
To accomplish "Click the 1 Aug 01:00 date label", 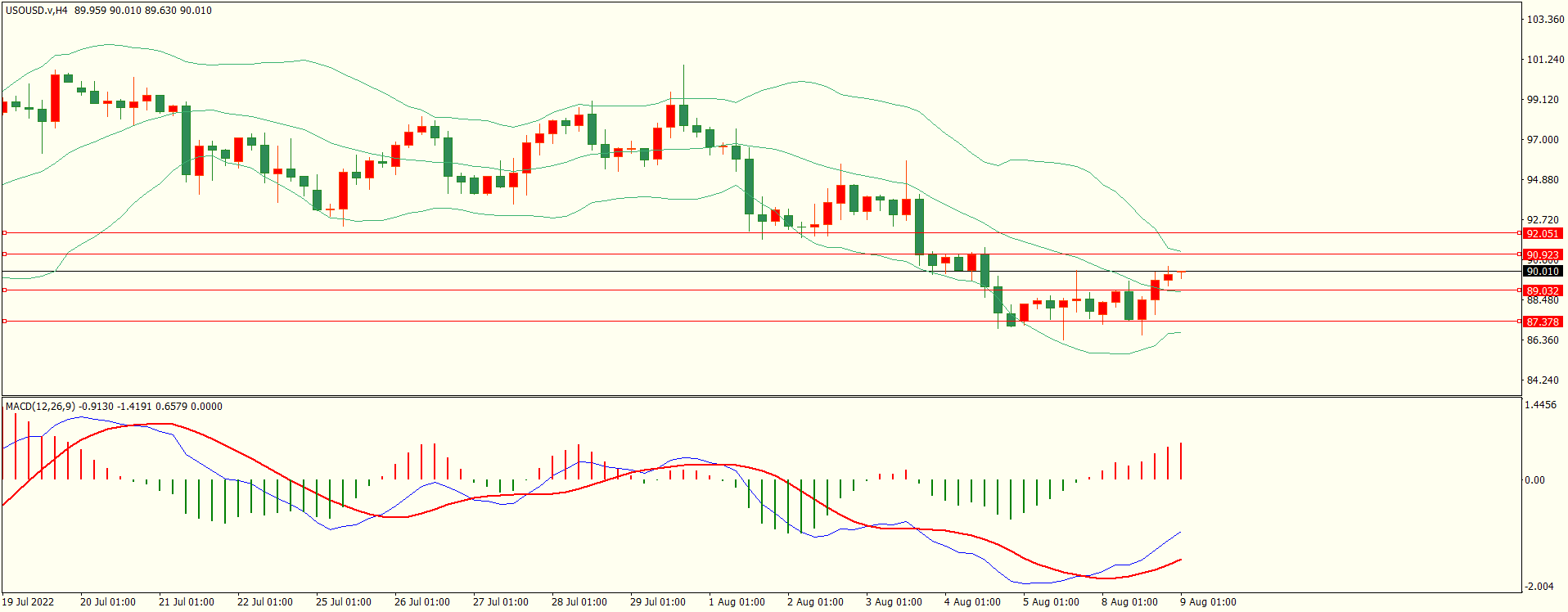I will pyautogui.click(x=737, y=602).
